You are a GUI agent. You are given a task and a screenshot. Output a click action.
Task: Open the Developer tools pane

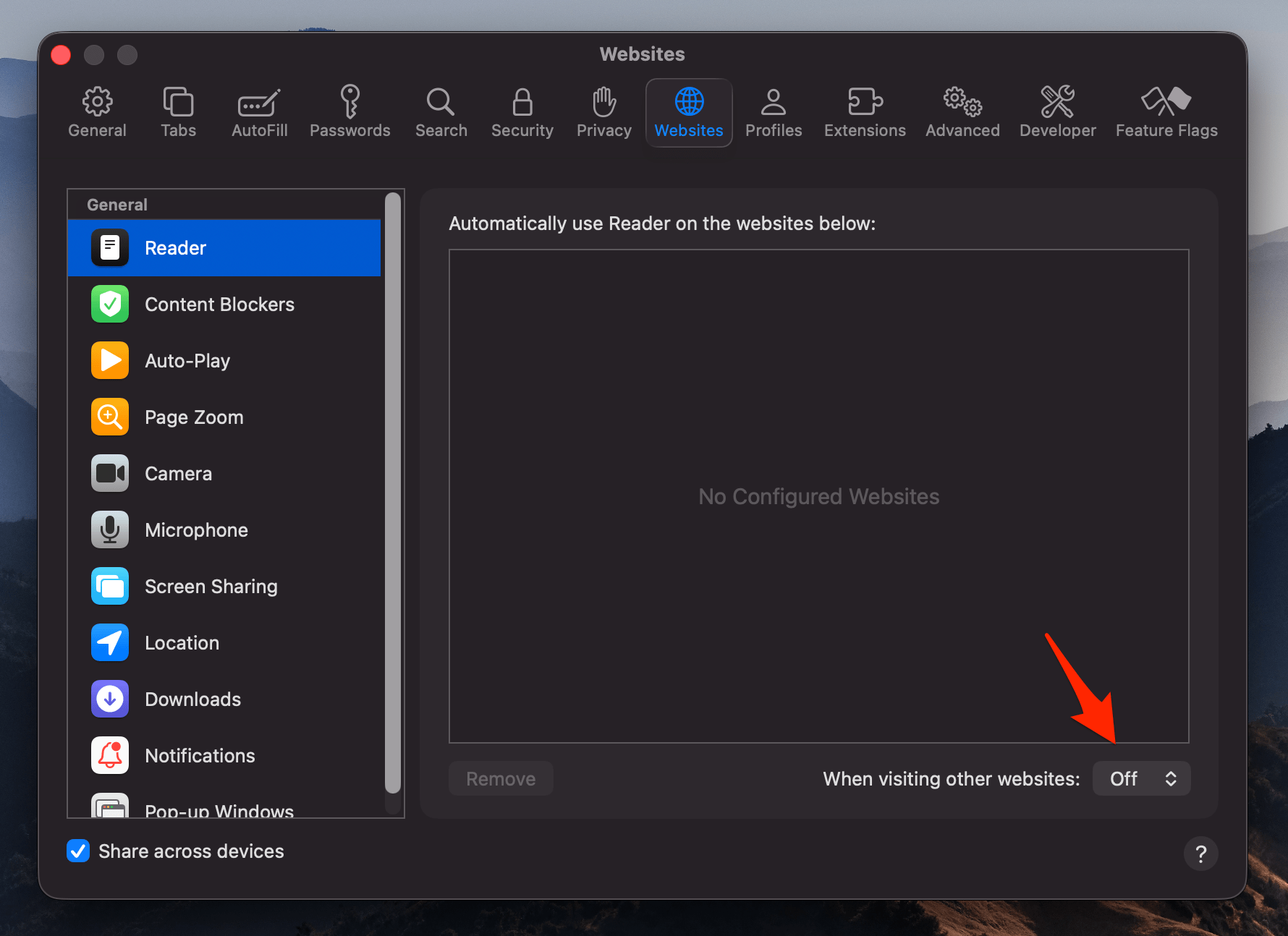(x=1057, y=113)
